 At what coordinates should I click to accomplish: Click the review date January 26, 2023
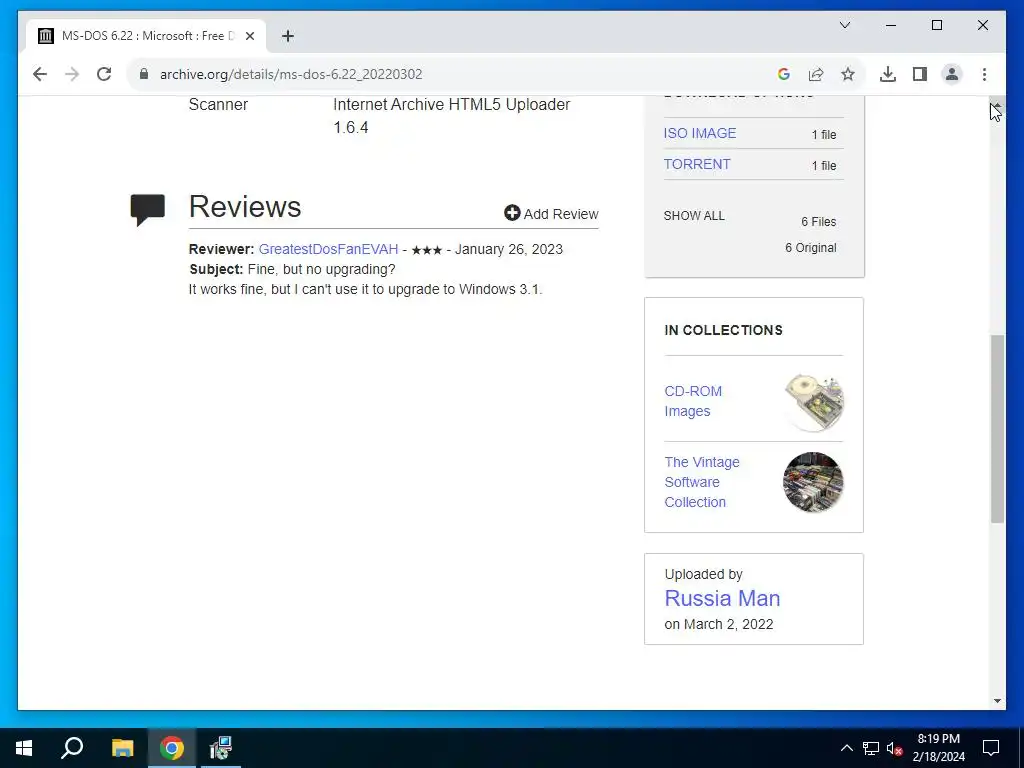pos(509,249)
